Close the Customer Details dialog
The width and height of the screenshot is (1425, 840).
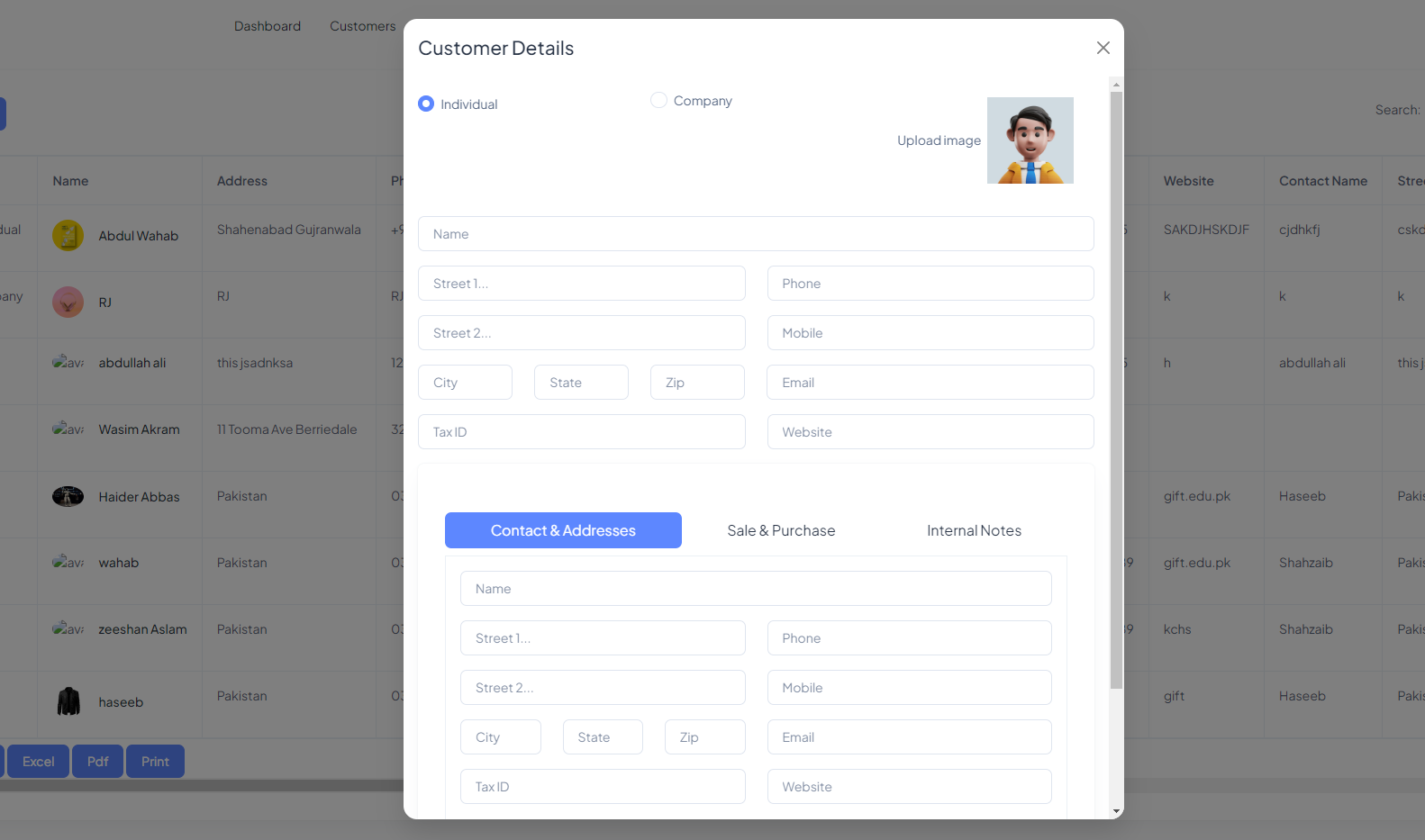point(1103,48)
